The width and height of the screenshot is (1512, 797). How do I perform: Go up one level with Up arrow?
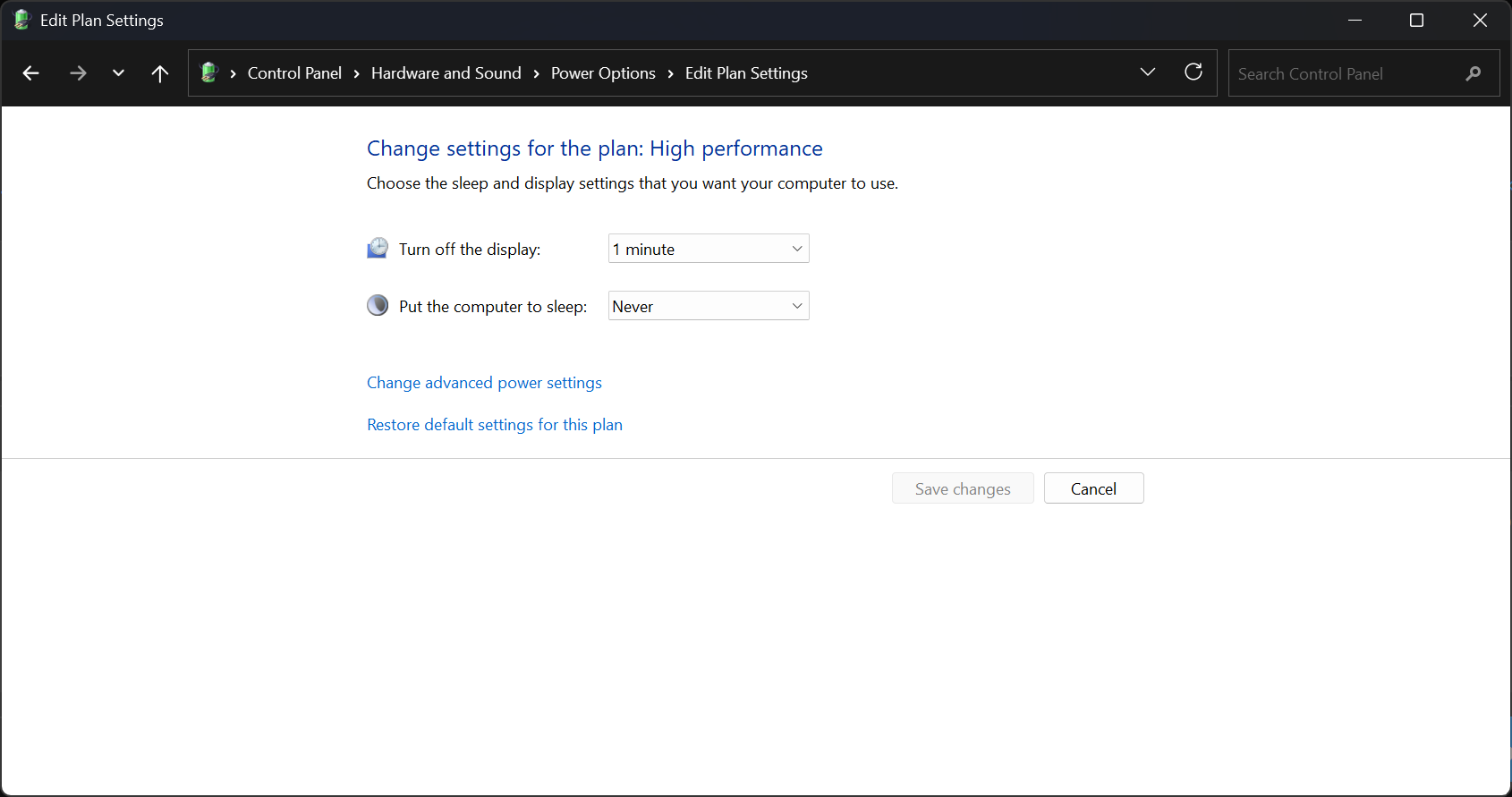tap(160, 73)
